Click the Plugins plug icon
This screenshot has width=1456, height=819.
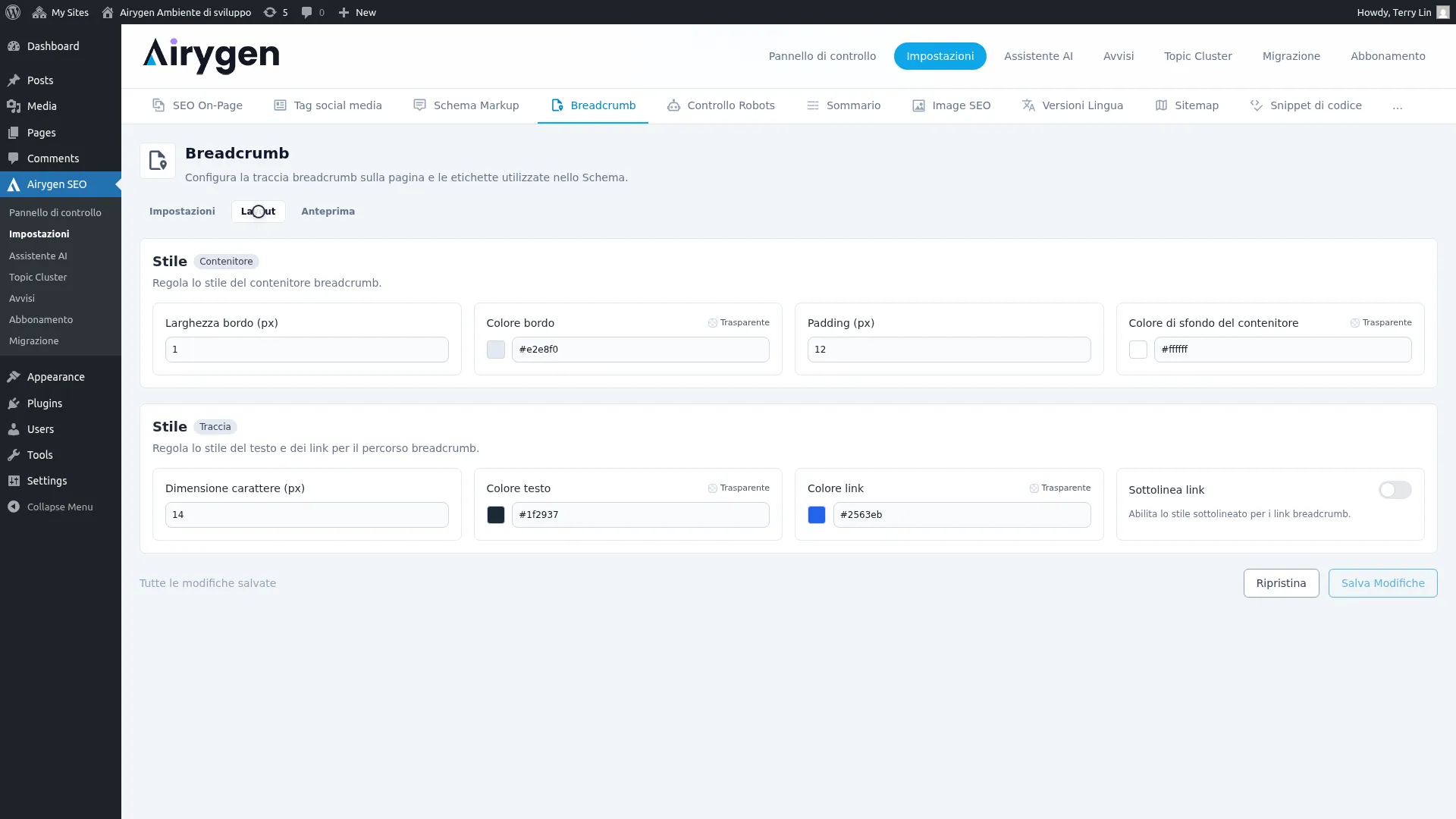(14, 403)
